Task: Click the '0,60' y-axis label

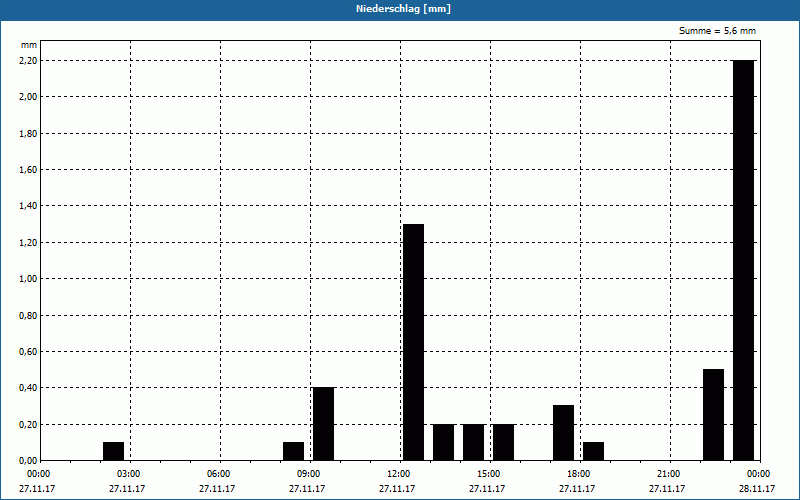Action: coord(28,352)
